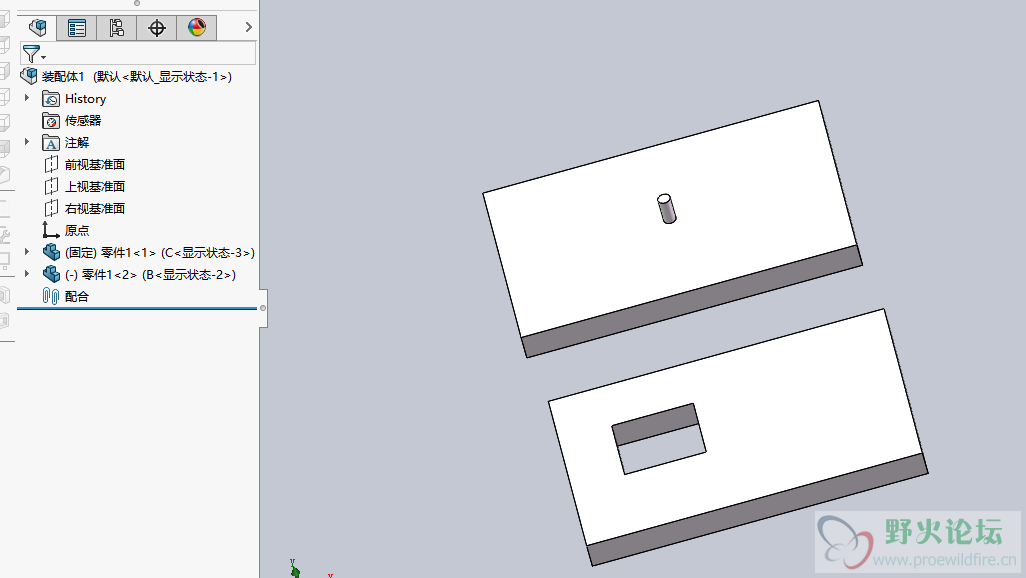This screenshot has width=1026, height=578.
Task: Switch to the PropertyManager tab
Action: [77, 27]
